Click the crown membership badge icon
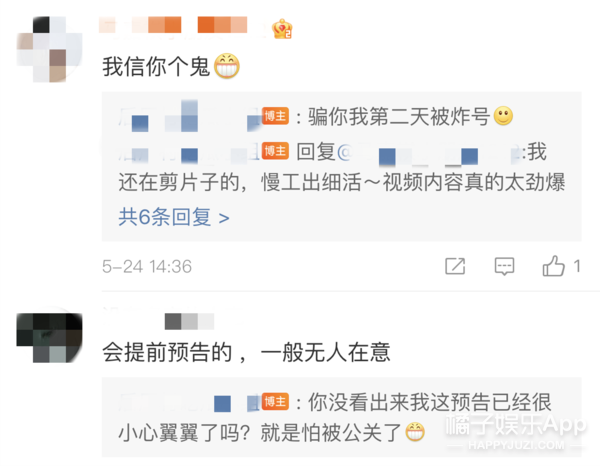 pyautogui.click(x=282, y=29)
